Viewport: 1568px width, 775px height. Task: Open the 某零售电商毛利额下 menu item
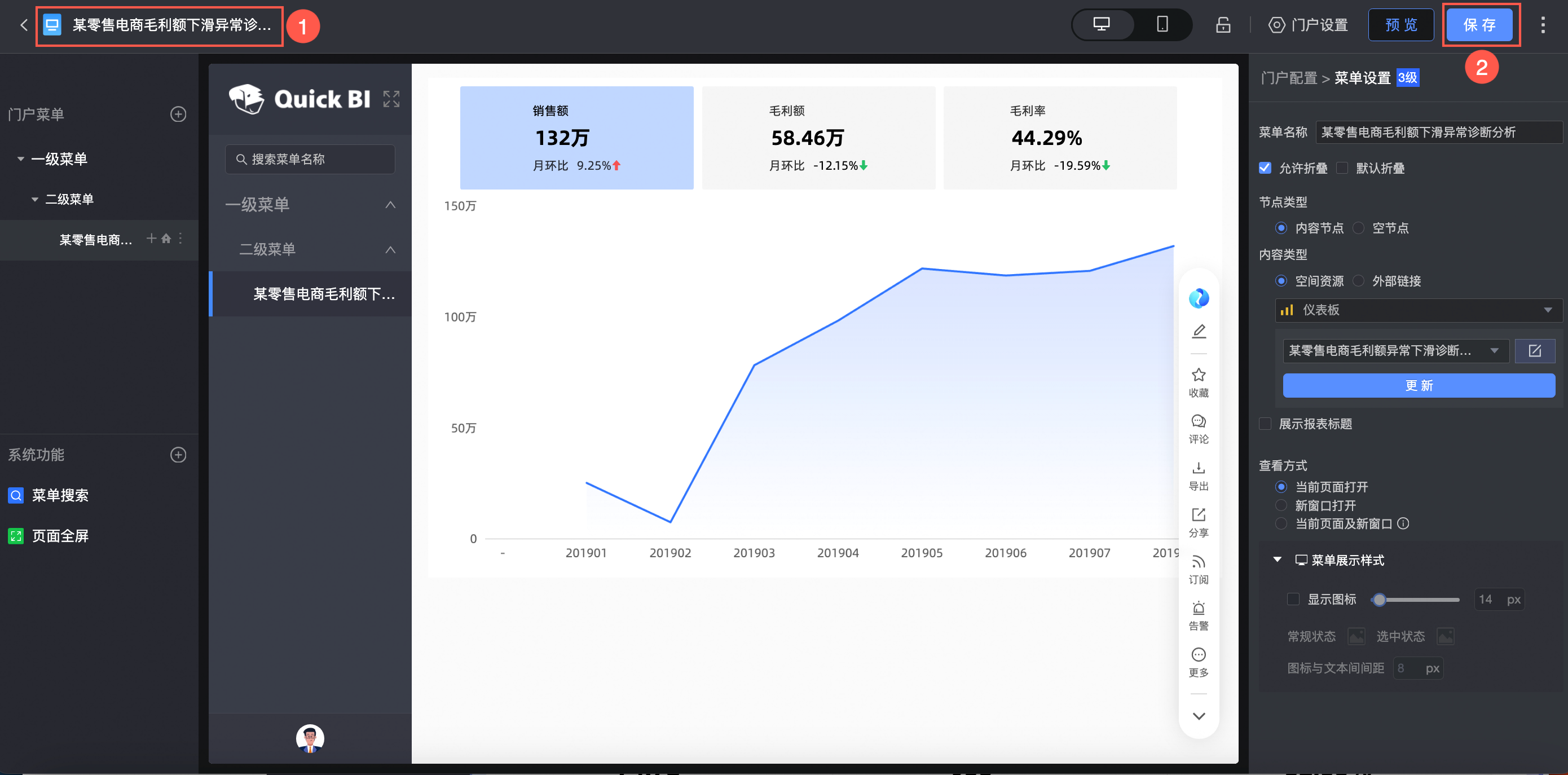click(x=323, y=294)
